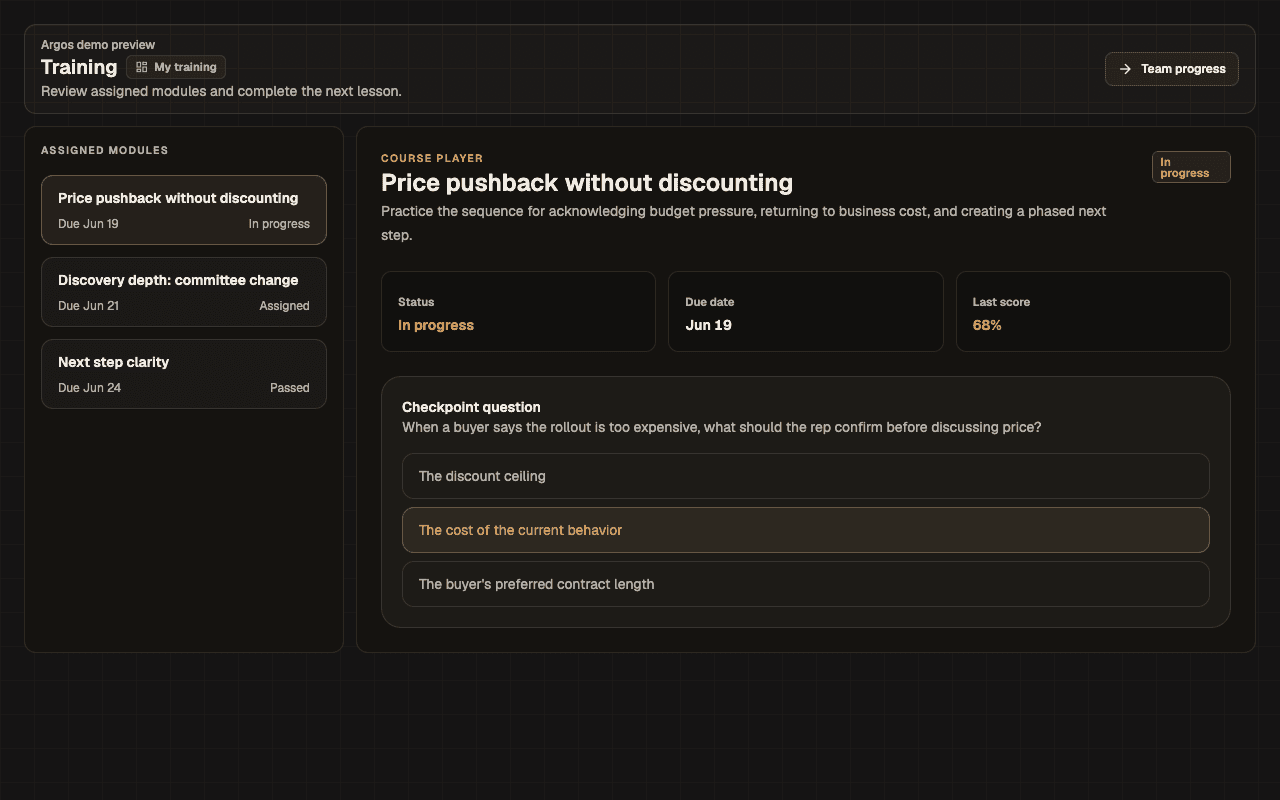This screenshot has width=1280, height=800.
Task: Click the grid icon in My training badge
Action: [x=141, y=67]
